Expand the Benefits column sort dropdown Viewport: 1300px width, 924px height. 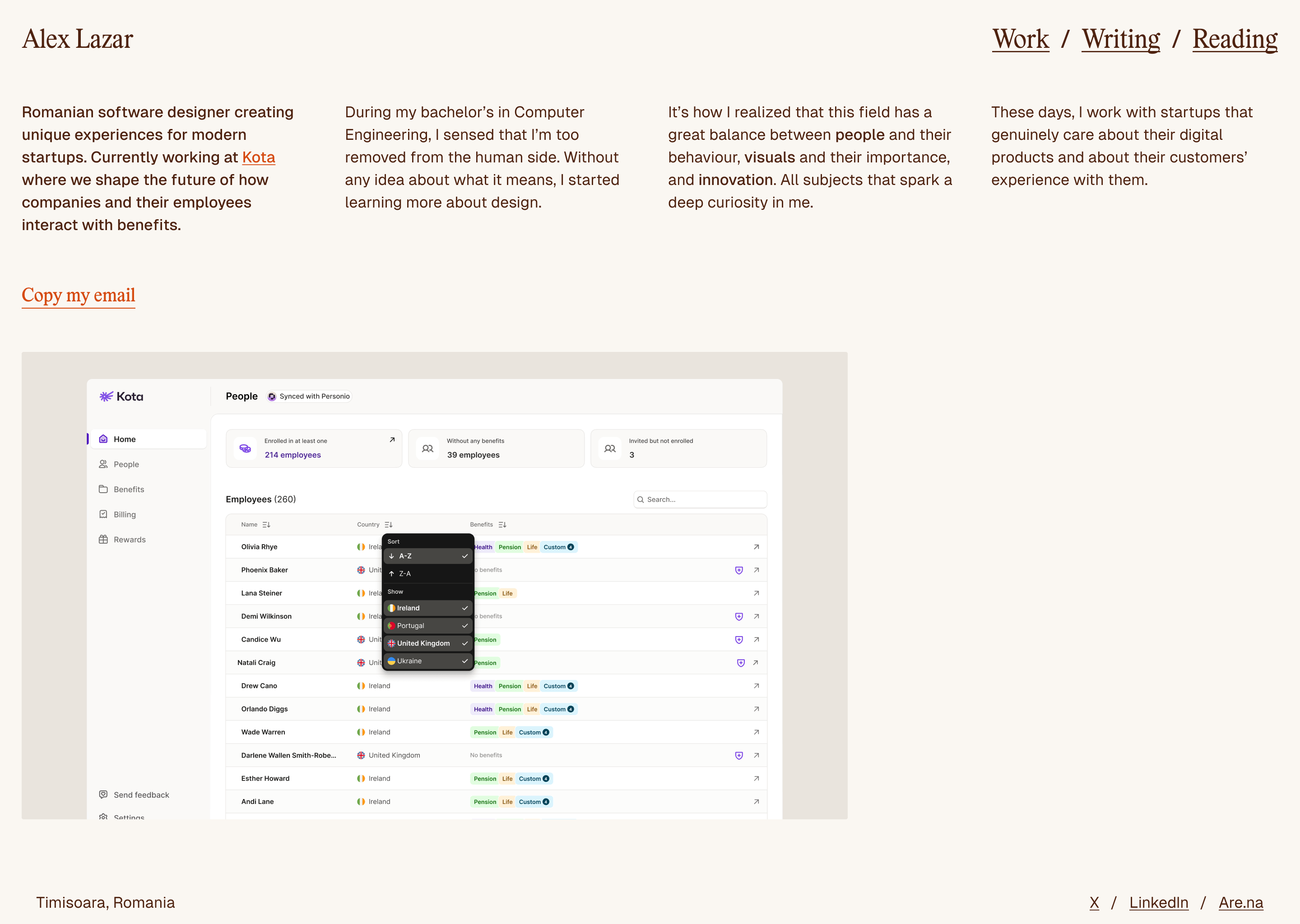[x=502, y=525]
